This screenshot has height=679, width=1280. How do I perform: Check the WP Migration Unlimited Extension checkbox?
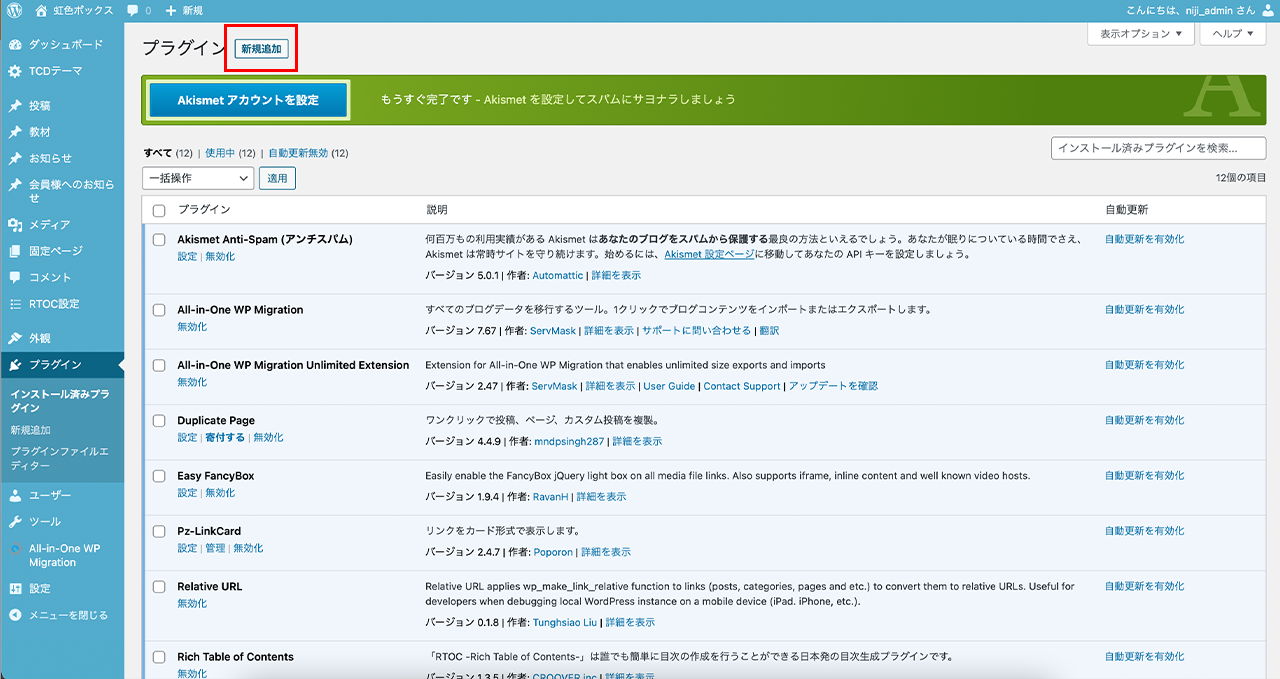(159, 366)
